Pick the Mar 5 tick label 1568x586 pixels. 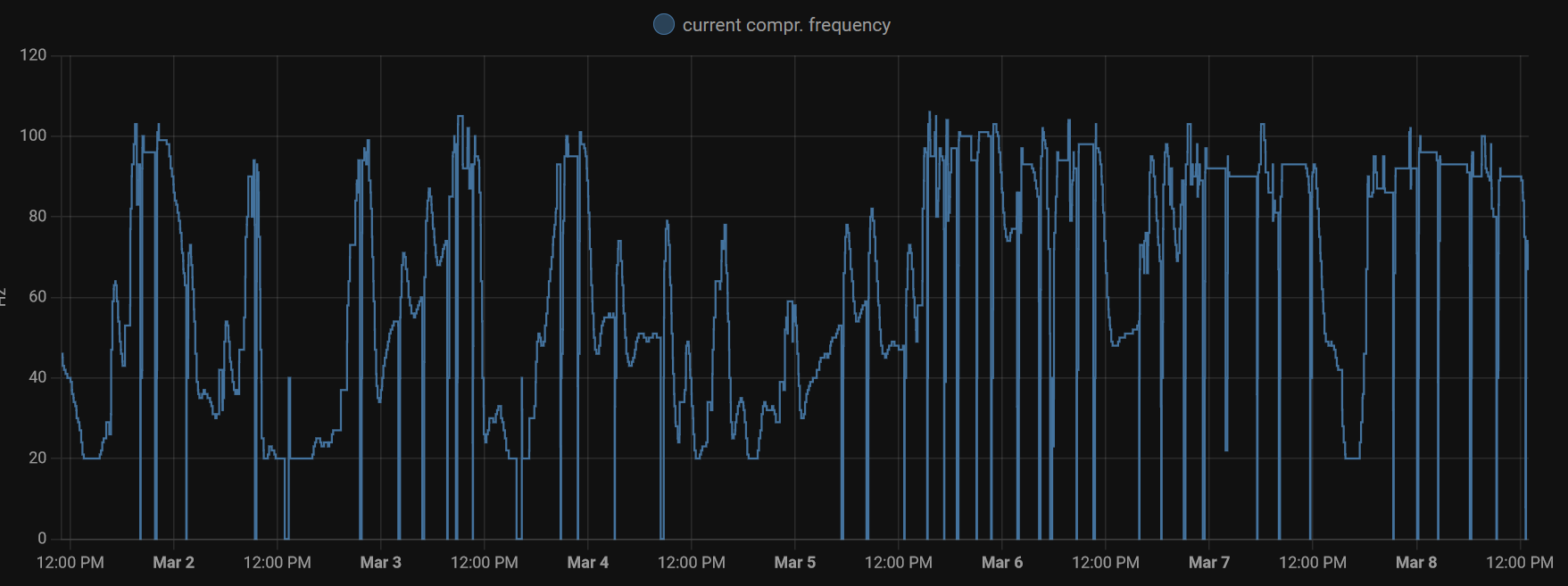794,562
